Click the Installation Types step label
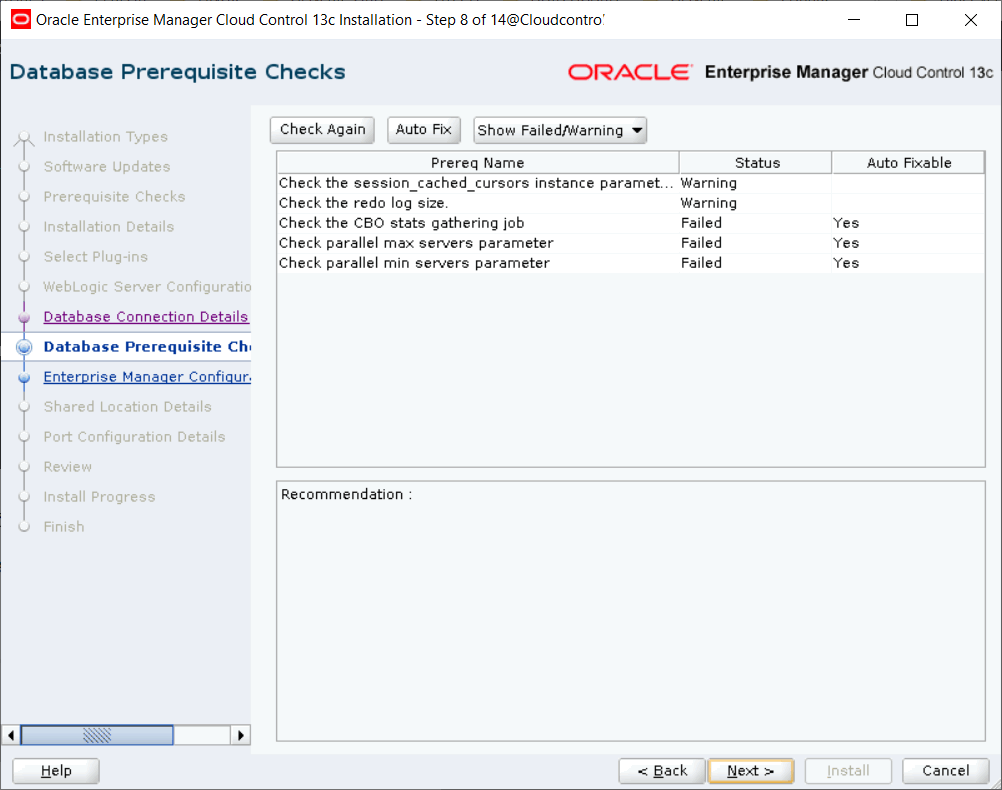The width and height of the screenshot is (1002, 790). point(105,137)
